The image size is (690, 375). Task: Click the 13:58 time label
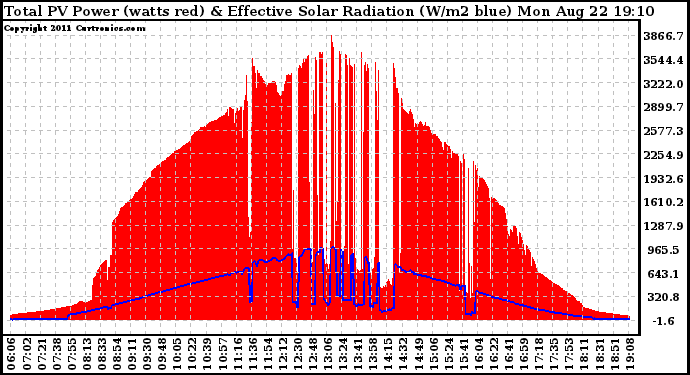[373, 354]
